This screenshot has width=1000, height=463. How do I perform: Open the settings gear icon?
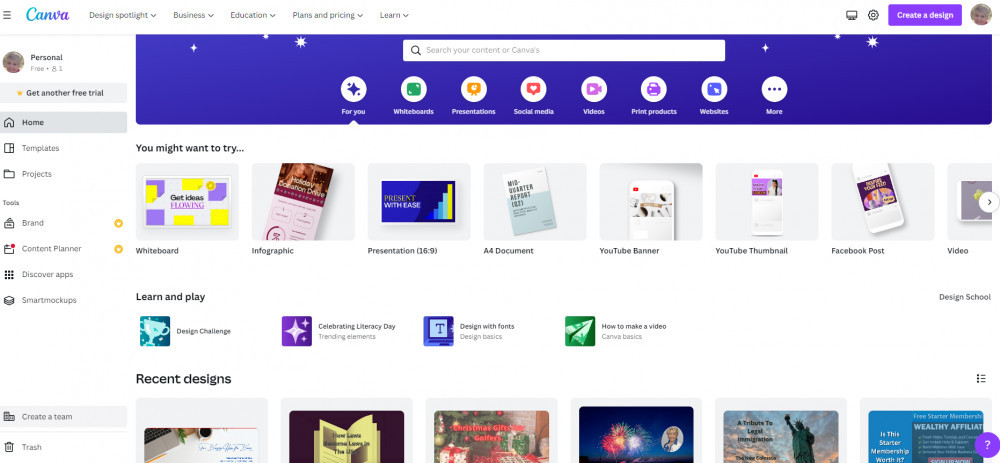point(873,15)
